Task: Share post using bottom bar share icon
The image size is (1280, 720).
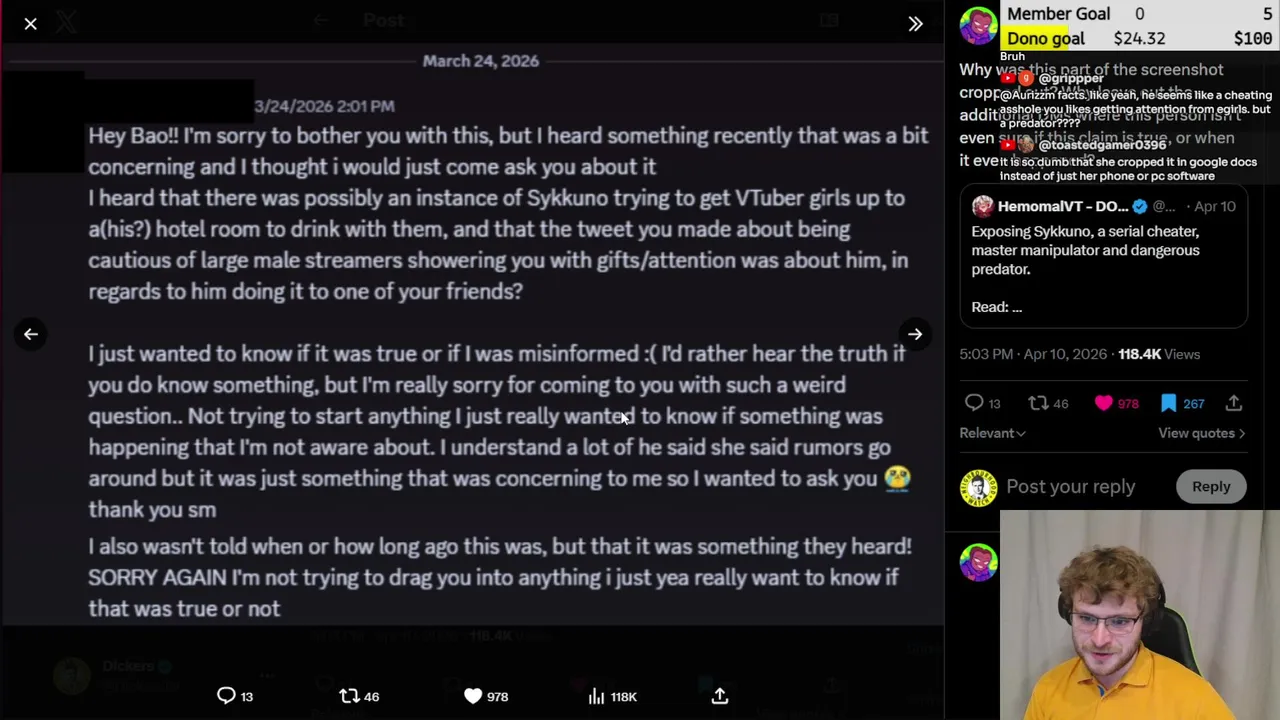Action: [x=720, y=696]
